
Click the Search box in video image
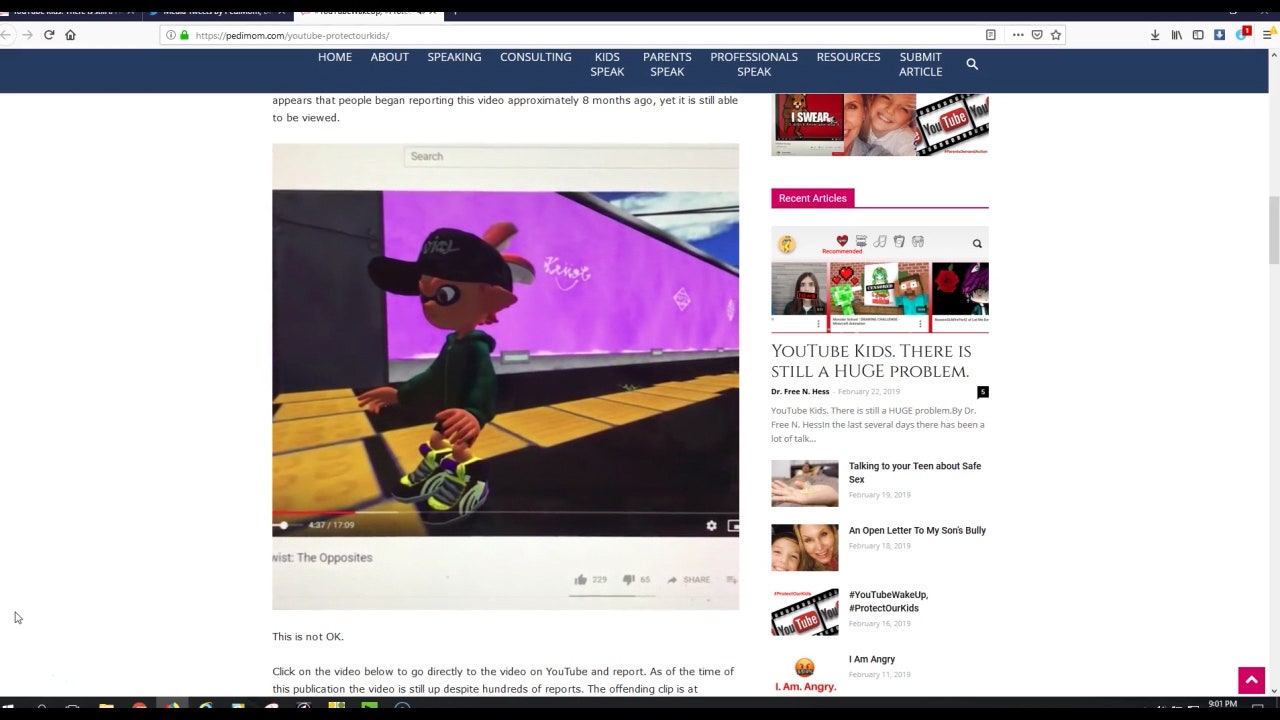(570, 156)
